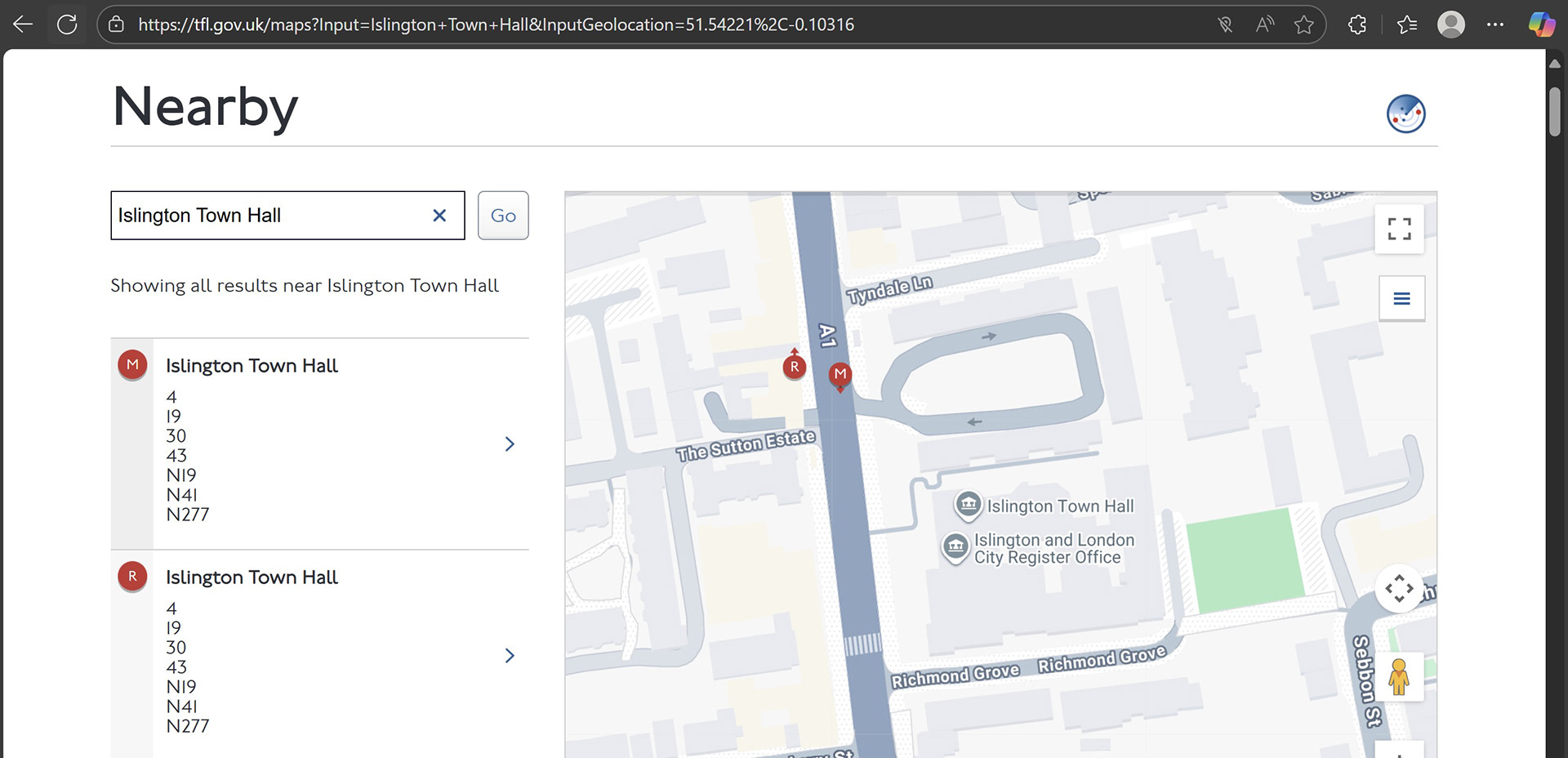The width and height of the screenshot is (1568, 758).
Task: Expand stop M details chevron
Action: [510, 444]
